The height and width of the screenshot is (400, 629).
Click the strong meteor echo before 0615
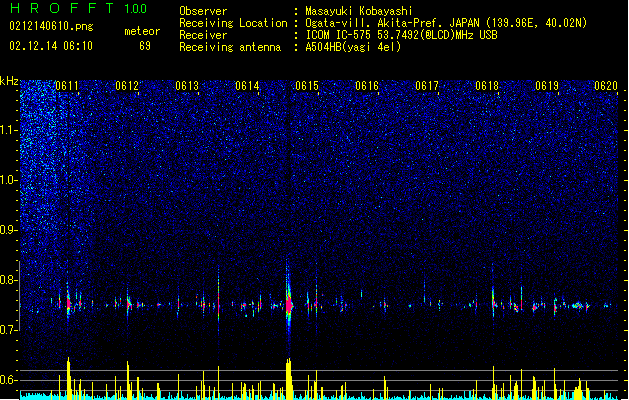[289, 305]
